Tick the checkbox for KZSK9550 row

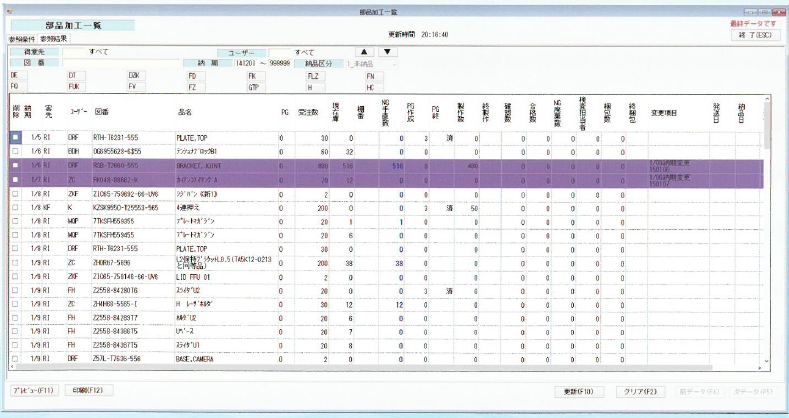coord(15,208)
